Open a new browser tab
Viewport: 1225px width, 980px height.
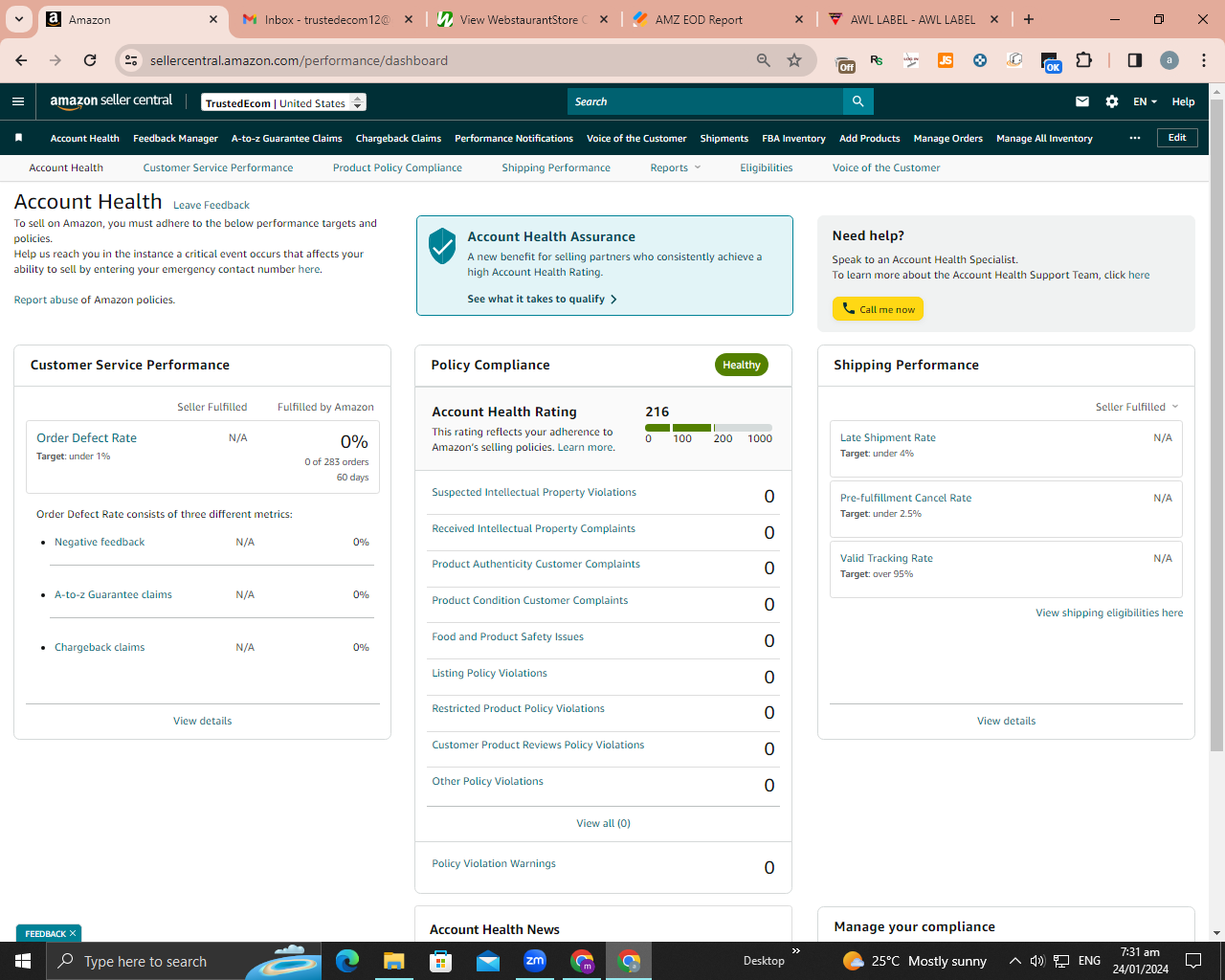click(1029, 19)
